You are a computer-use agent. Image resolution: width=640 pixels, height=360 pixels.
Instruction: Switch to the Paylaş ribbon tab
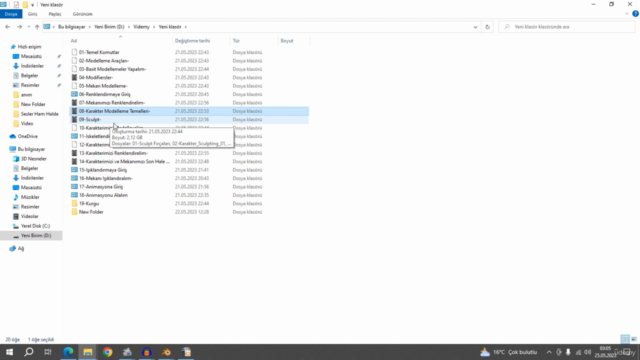point(55,14)
